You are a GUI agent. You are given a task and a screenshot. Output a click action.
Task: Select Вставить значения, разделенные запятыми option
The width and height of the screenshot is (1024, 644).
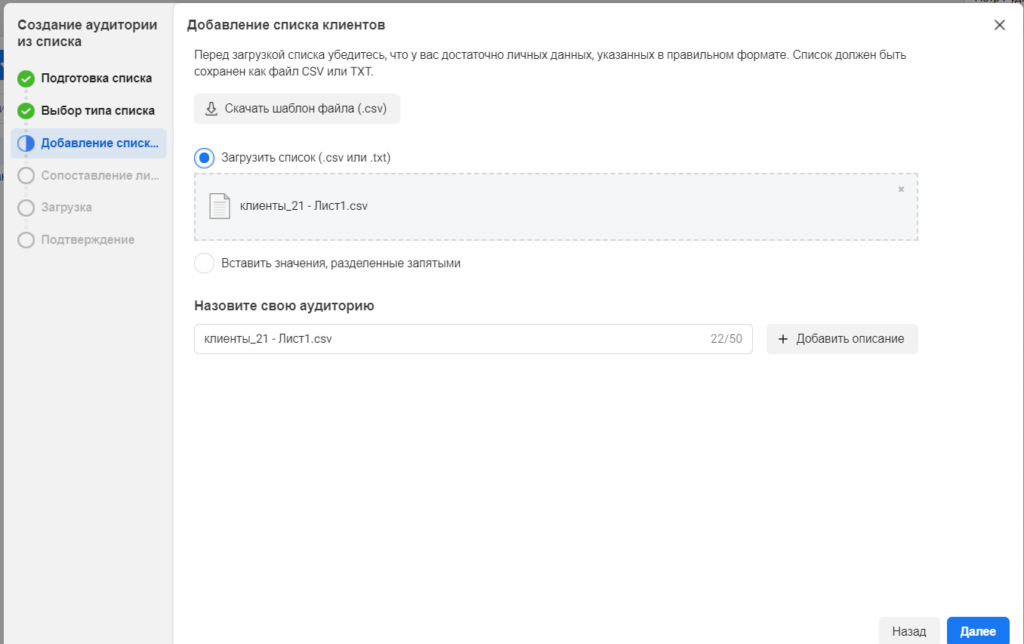click(x=204, y=263)
